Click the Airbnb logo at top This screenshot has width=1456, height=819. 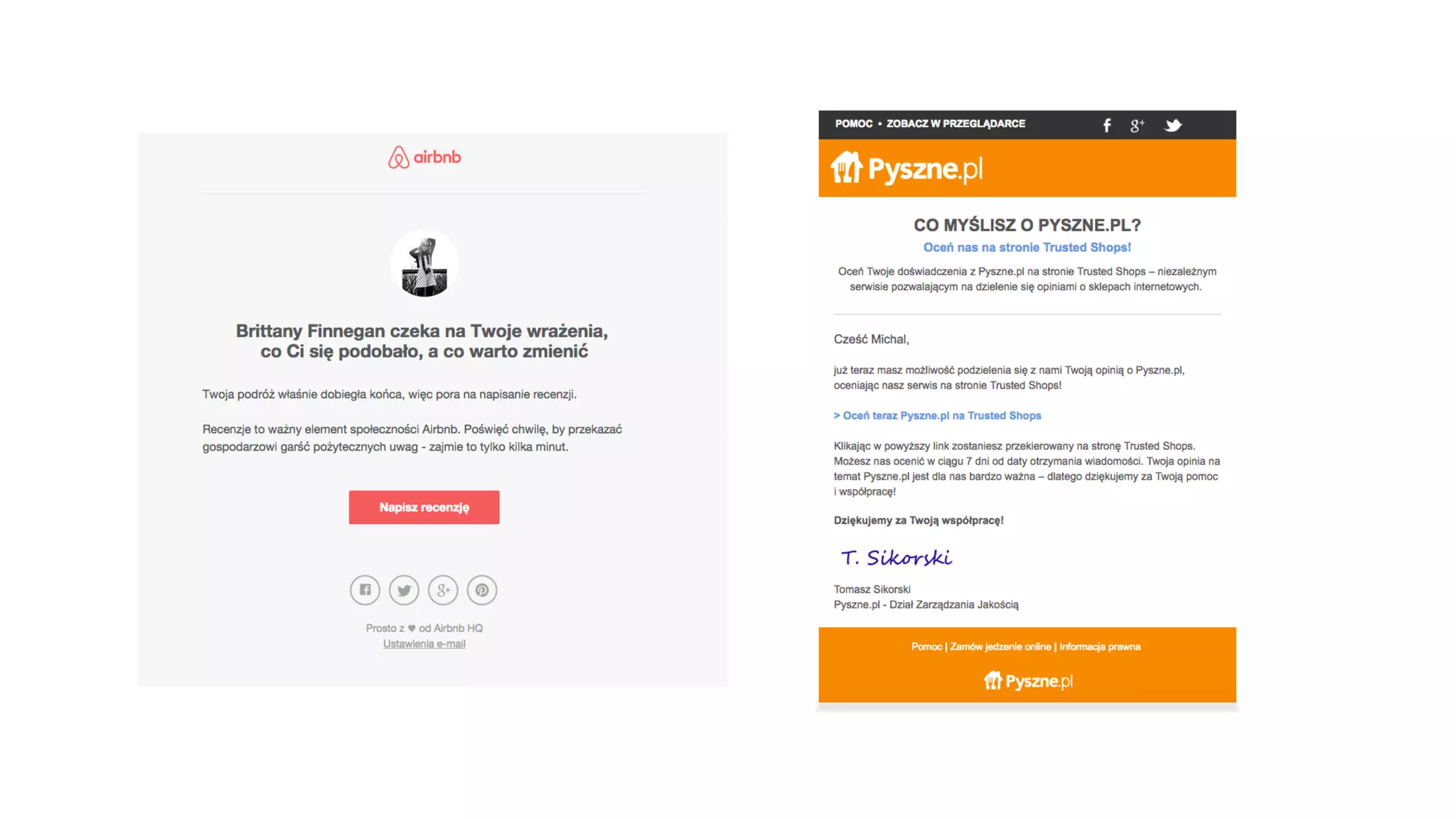point(424,157)
